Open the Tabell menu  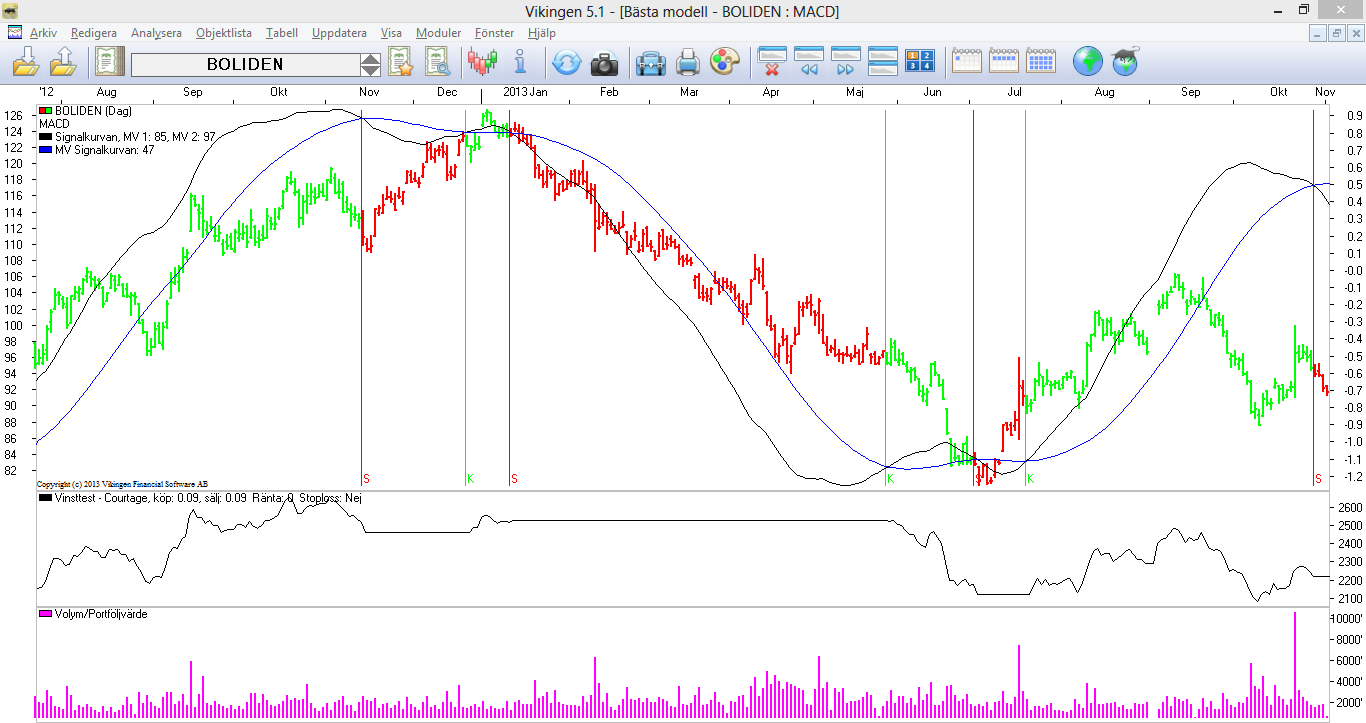[282, 33]
